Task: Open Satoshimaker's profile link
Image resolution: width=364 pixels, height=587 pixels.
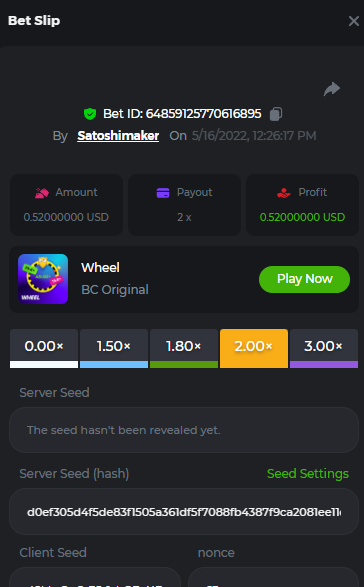Action: (x=118, y=136)
